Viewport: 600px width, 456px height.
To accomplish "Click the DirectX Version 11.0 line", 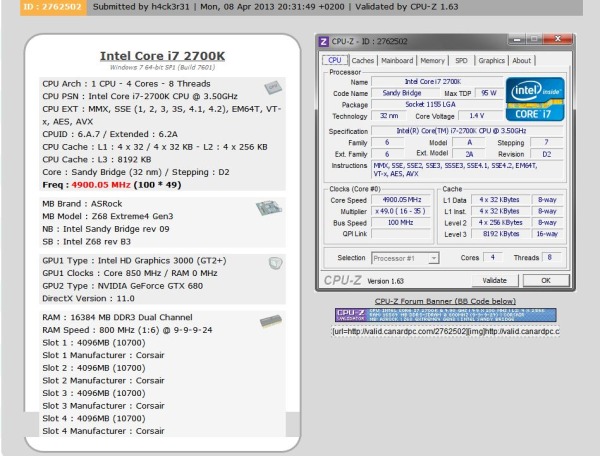I will point(88,298).
